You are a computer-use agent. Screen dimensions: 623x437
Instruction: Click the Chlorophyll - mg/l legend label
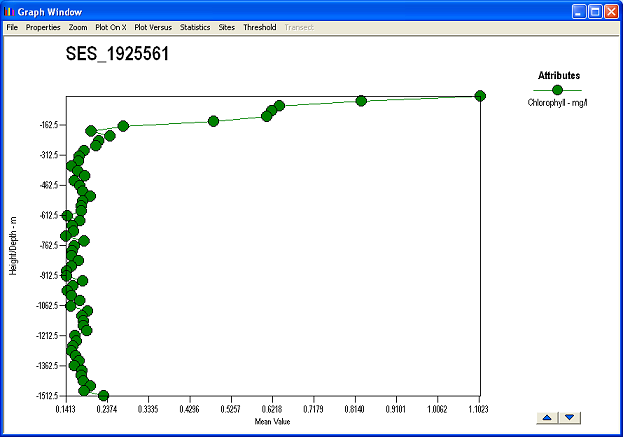coord(559,103)
